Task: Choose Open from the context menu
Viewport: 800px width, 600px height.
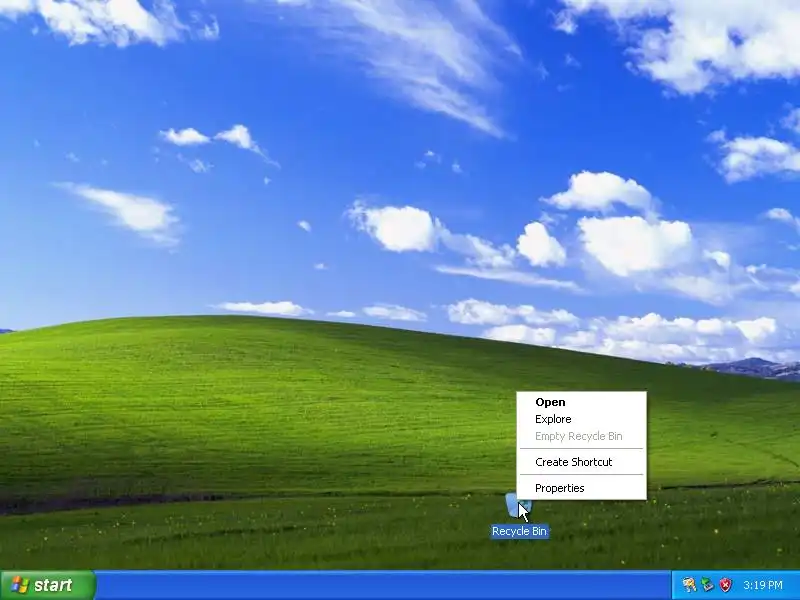Action: (x=581, y=402)
